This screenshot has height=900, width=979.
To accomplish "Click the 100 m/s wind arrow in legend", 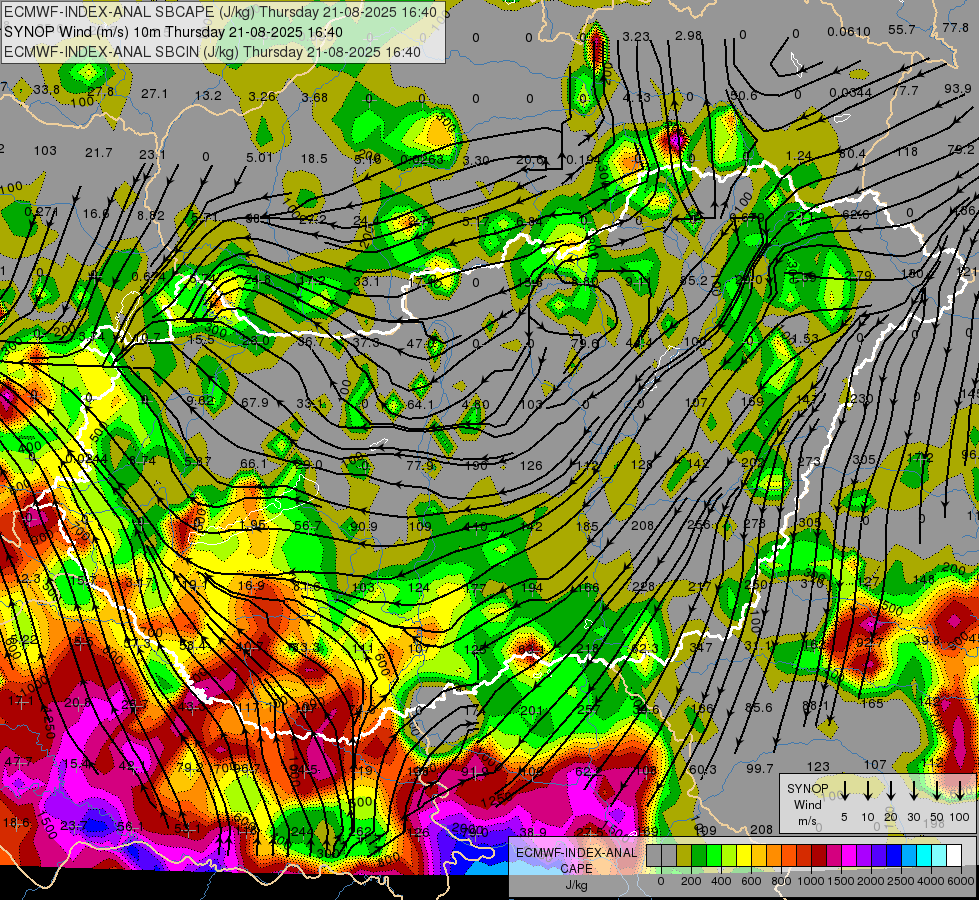I will [x=960, y=790].
